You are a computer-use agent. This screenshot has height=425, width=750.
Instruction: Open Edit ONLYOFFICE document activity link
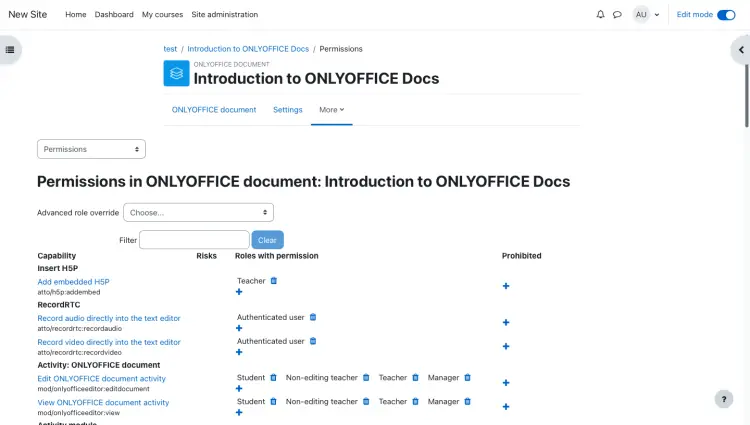tap(101, 378)
